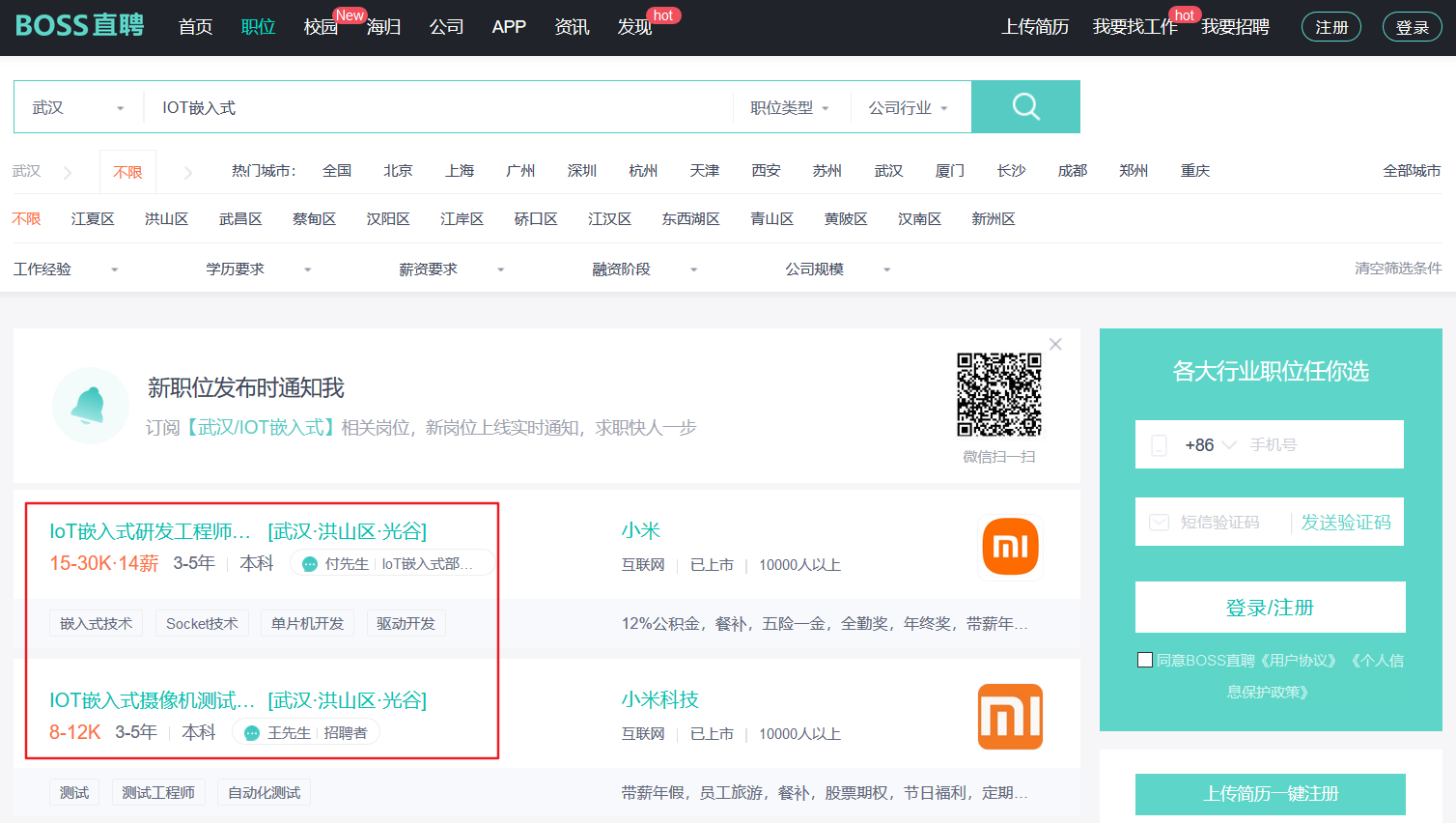Click the 自动化测试 tag

pyautogui.click(x=264, y=792)
